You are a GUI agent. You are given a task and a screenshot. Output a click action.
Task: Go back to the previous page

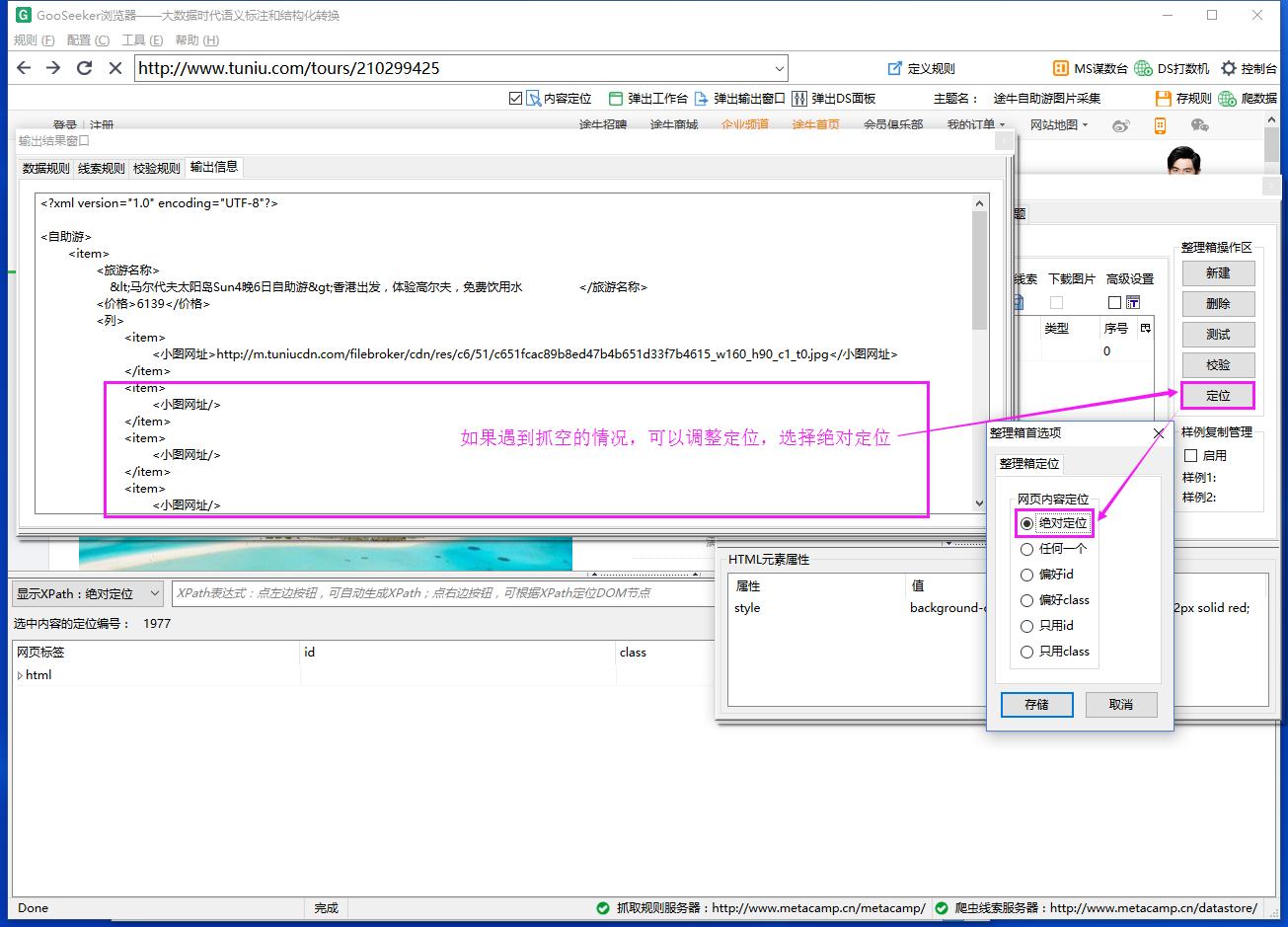click(24, 68)
